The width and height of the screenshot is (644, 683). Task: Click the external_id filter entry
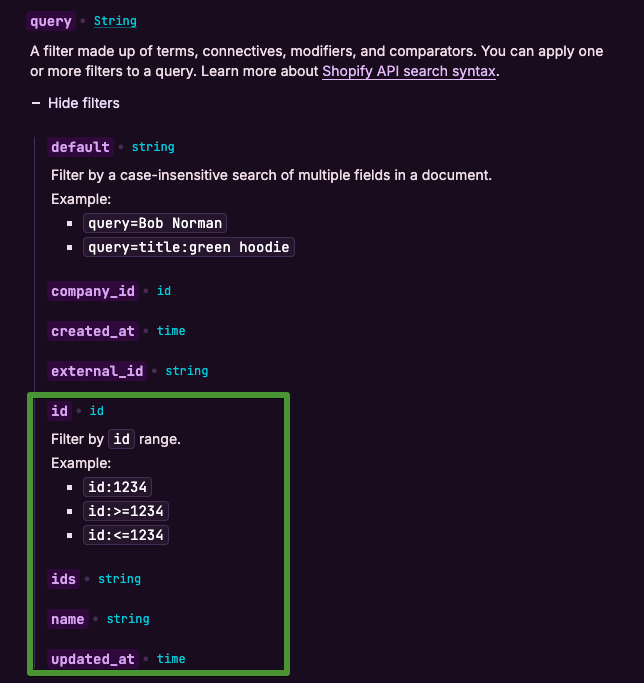[x=97, y=371]
